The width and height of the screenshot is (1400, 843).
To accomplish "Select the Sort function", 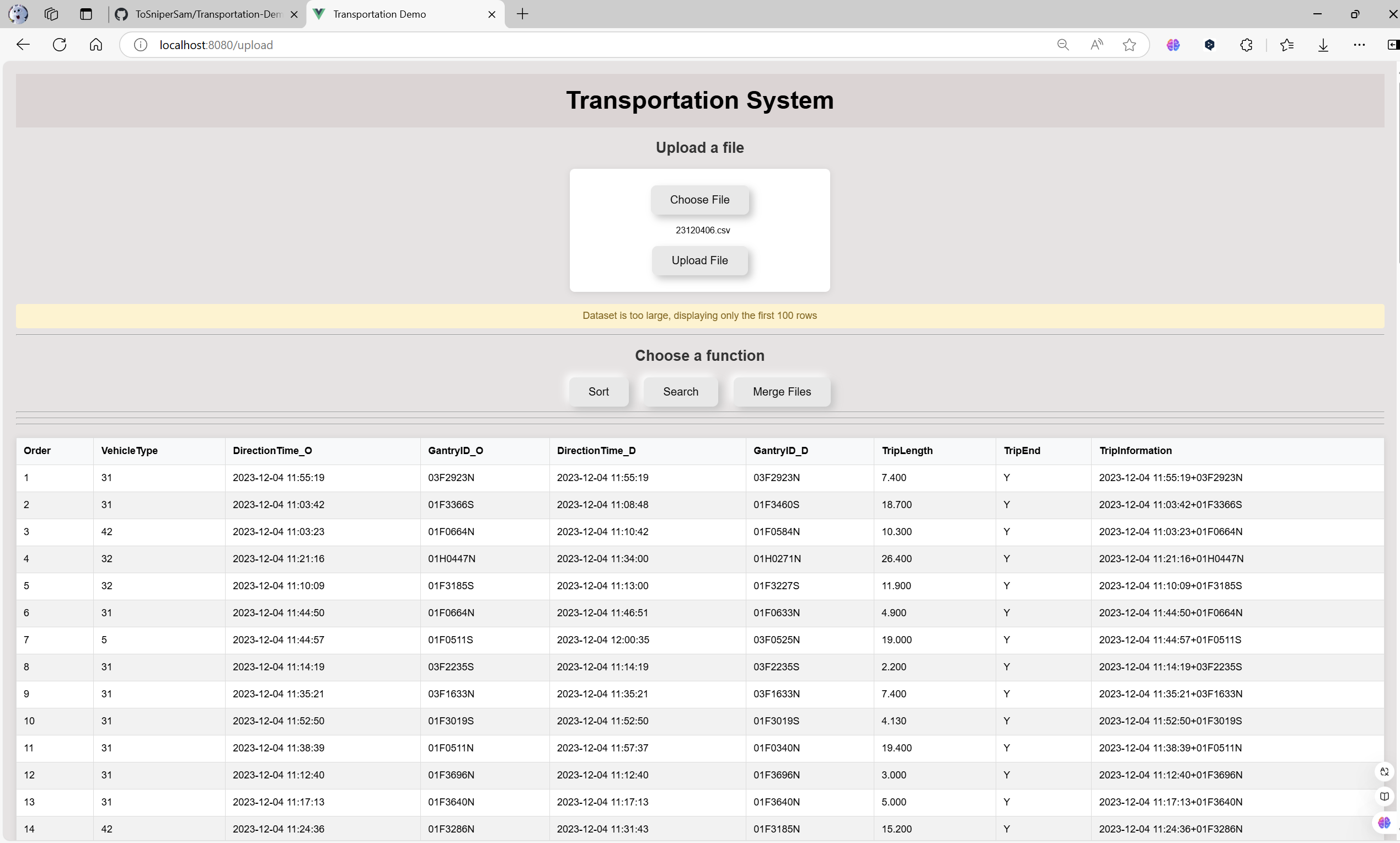I will coord(598,392).
